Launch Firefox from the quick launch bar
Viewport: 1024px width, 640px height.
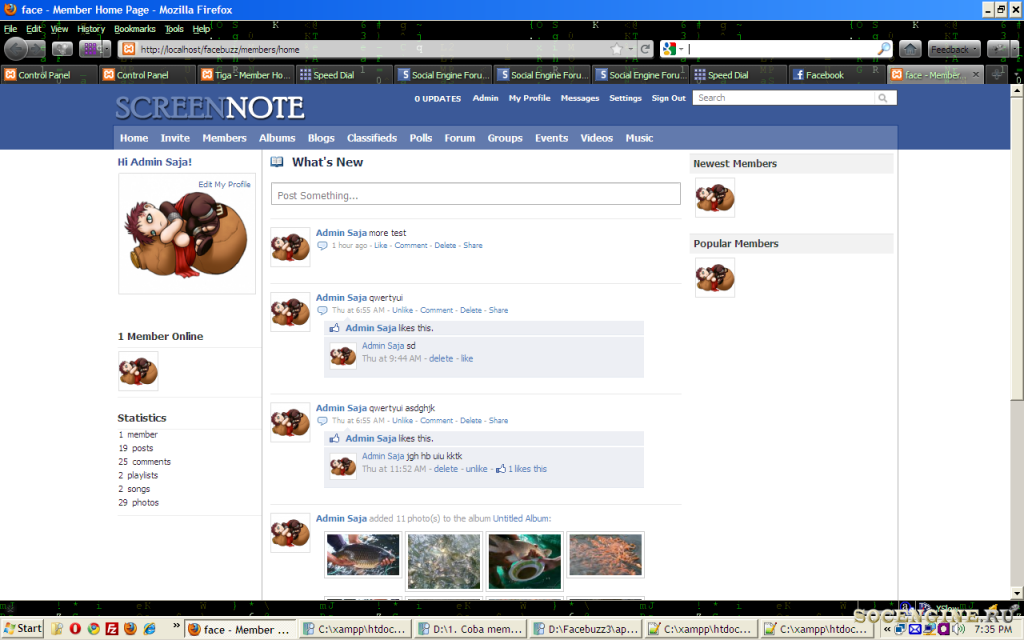[x=131, y=629]
